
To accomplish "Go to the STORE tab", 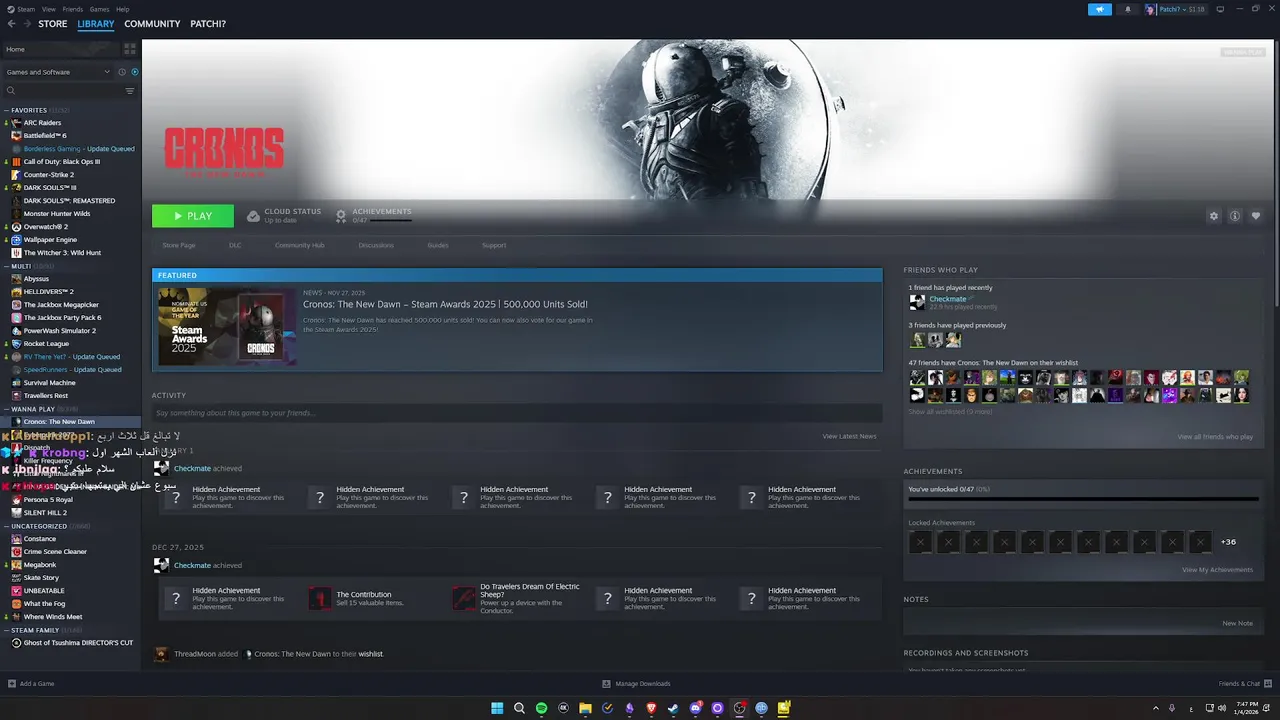I will [53, 24].
